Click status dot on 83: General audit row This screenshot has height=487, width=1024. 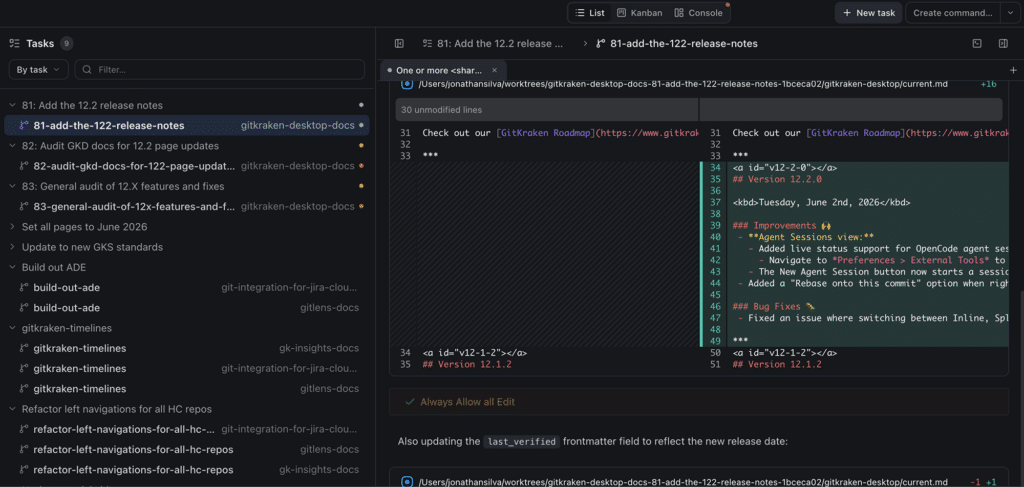(x=361, y=186)
